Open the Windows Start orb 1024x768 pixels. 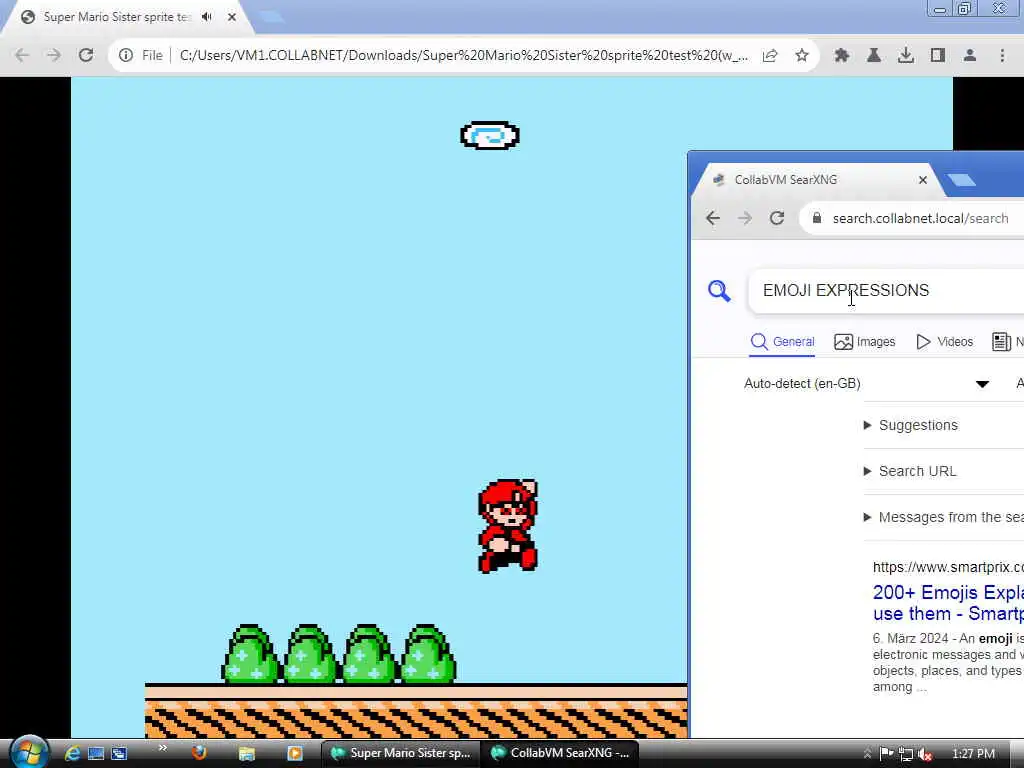click(29, 752)
